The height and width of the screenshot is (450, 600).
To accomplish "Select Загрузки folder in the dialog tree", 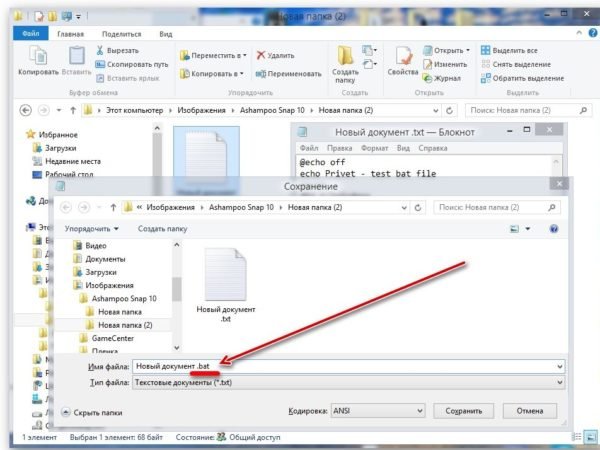I will coord(100,271).
